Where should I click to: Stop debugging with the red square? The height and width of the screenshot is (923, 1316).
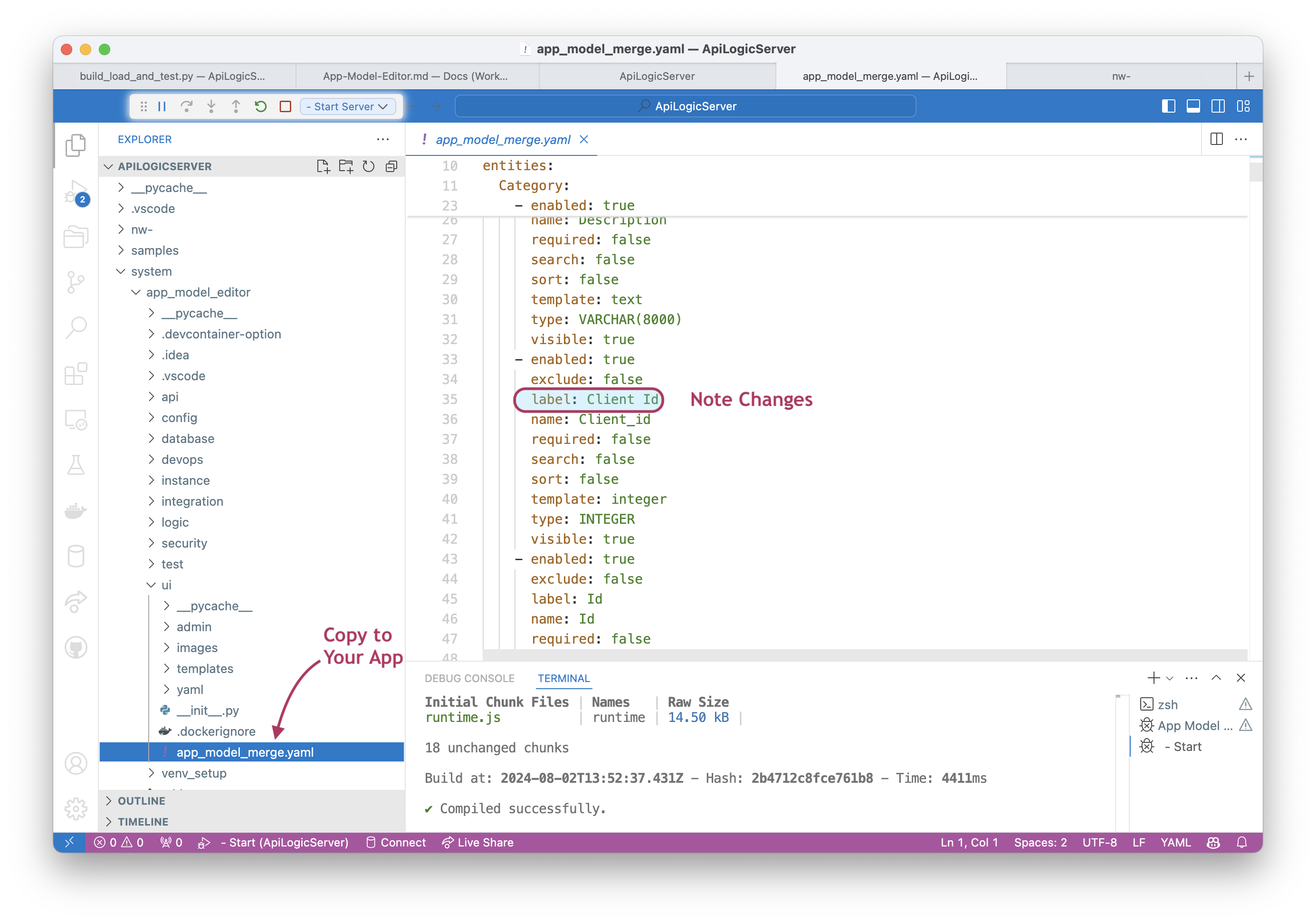(x=286, y=106)
